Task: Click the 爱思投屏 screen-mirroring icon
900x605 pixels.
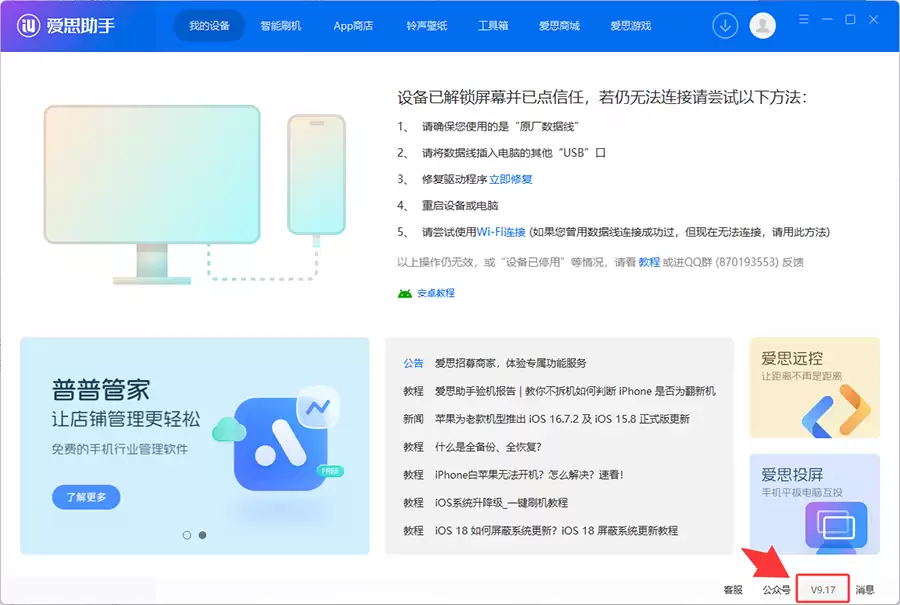Action: [x=836, y=527]
